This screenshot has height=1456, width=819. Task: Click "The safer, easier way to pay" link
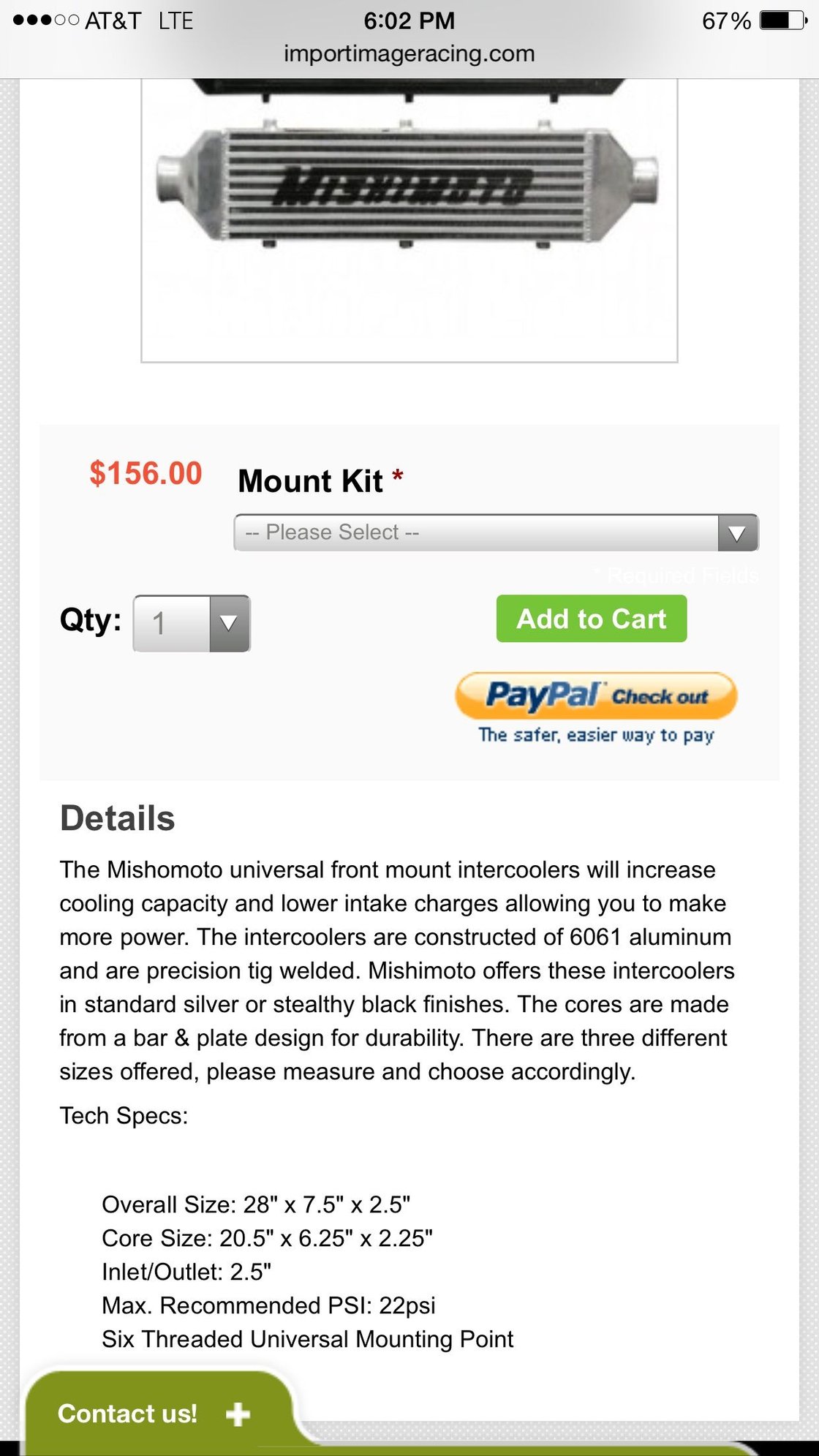pos(596,735)
